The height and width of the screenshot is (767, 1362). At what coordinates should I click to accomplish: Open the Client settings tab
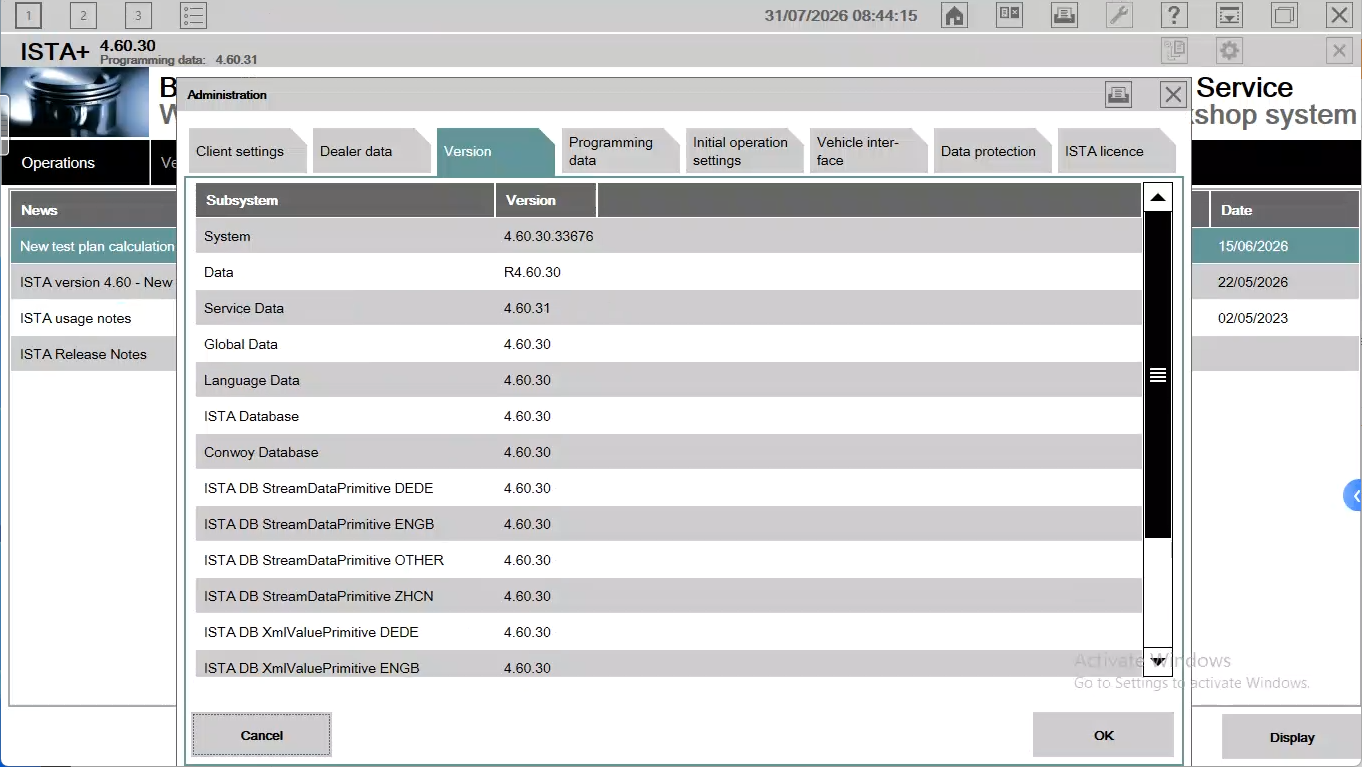click(246, 151)
